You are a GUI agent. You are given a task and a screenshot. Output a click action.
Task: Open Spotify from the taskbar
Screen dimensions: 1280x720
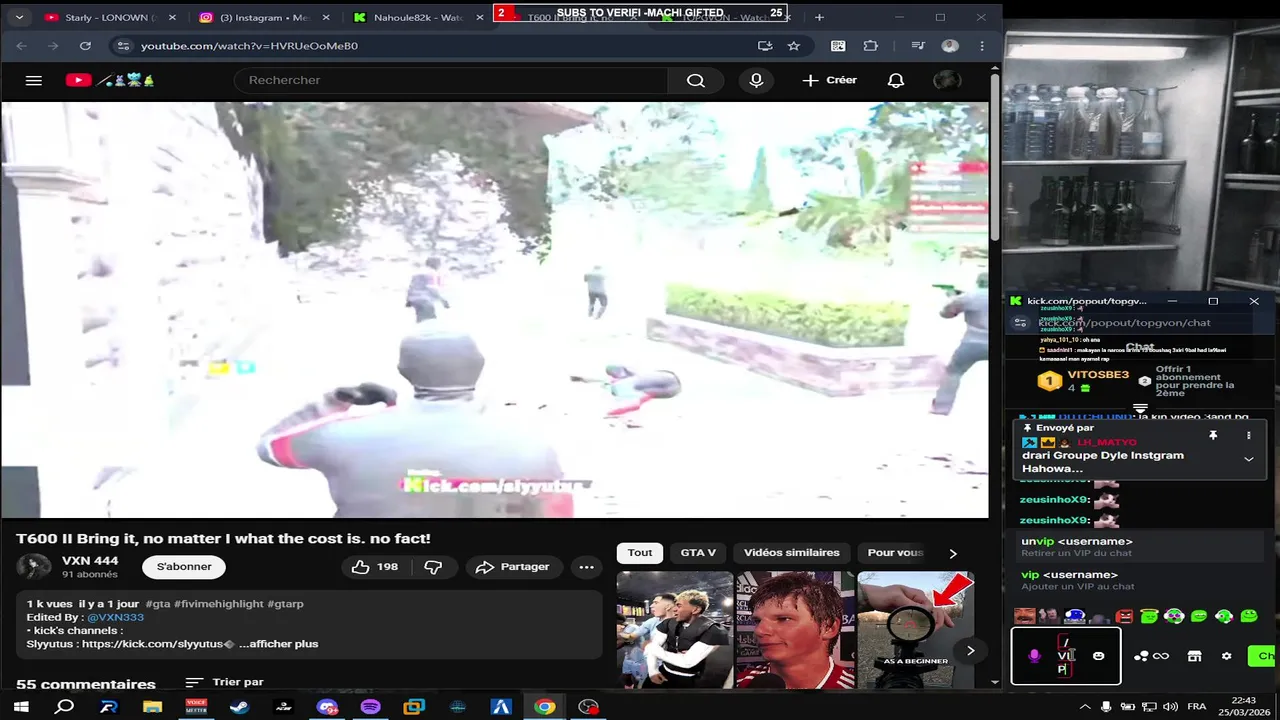370,707
